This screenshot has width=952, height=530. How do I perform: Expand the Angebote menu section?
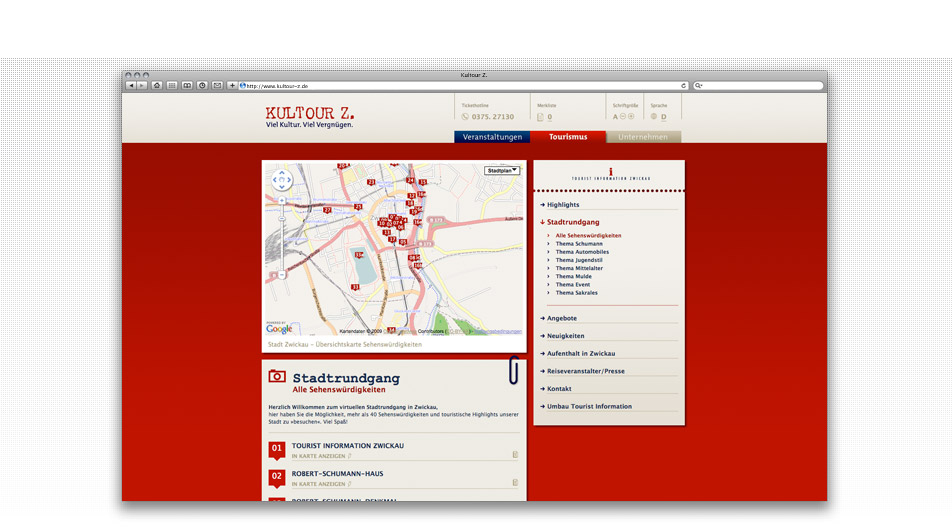[561, 319]
